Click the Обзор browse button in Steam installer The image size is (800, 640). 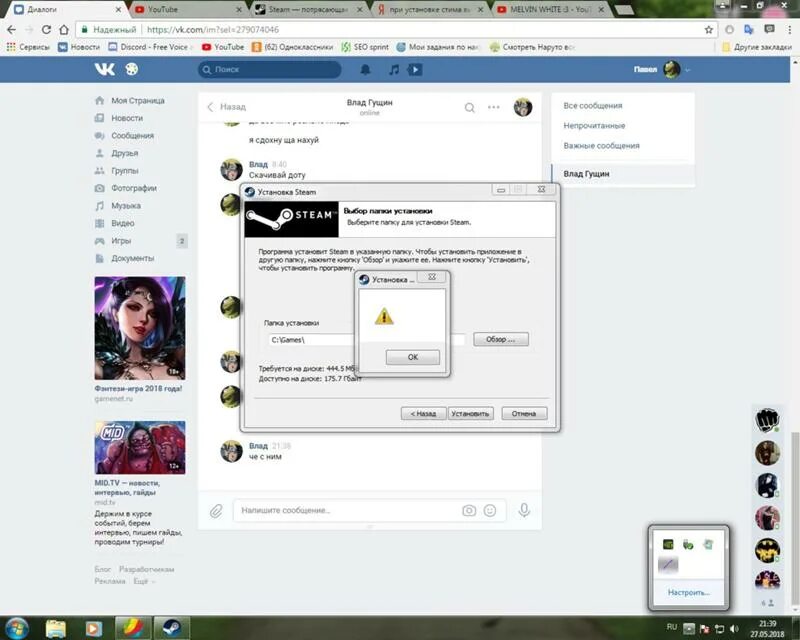(x=501, y=339)
